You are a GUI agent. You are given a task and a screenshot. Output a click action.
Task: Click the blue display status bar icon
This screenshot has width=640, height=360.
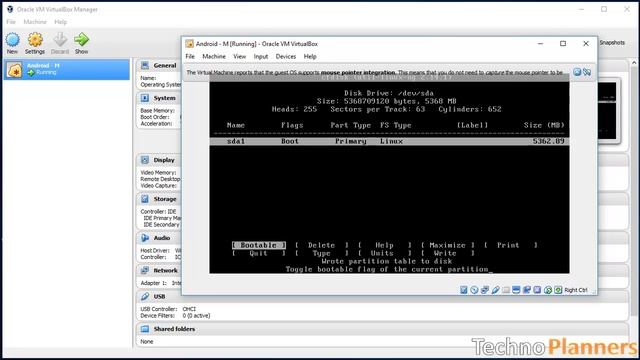(x=516, y=290)
